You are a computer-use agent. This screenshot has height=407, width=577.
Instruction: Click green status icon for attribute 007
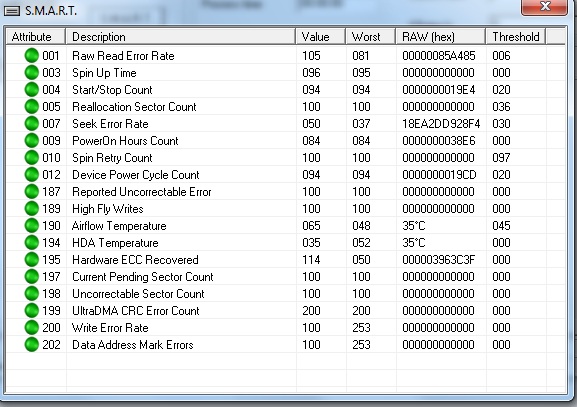[x=32, y=124]
